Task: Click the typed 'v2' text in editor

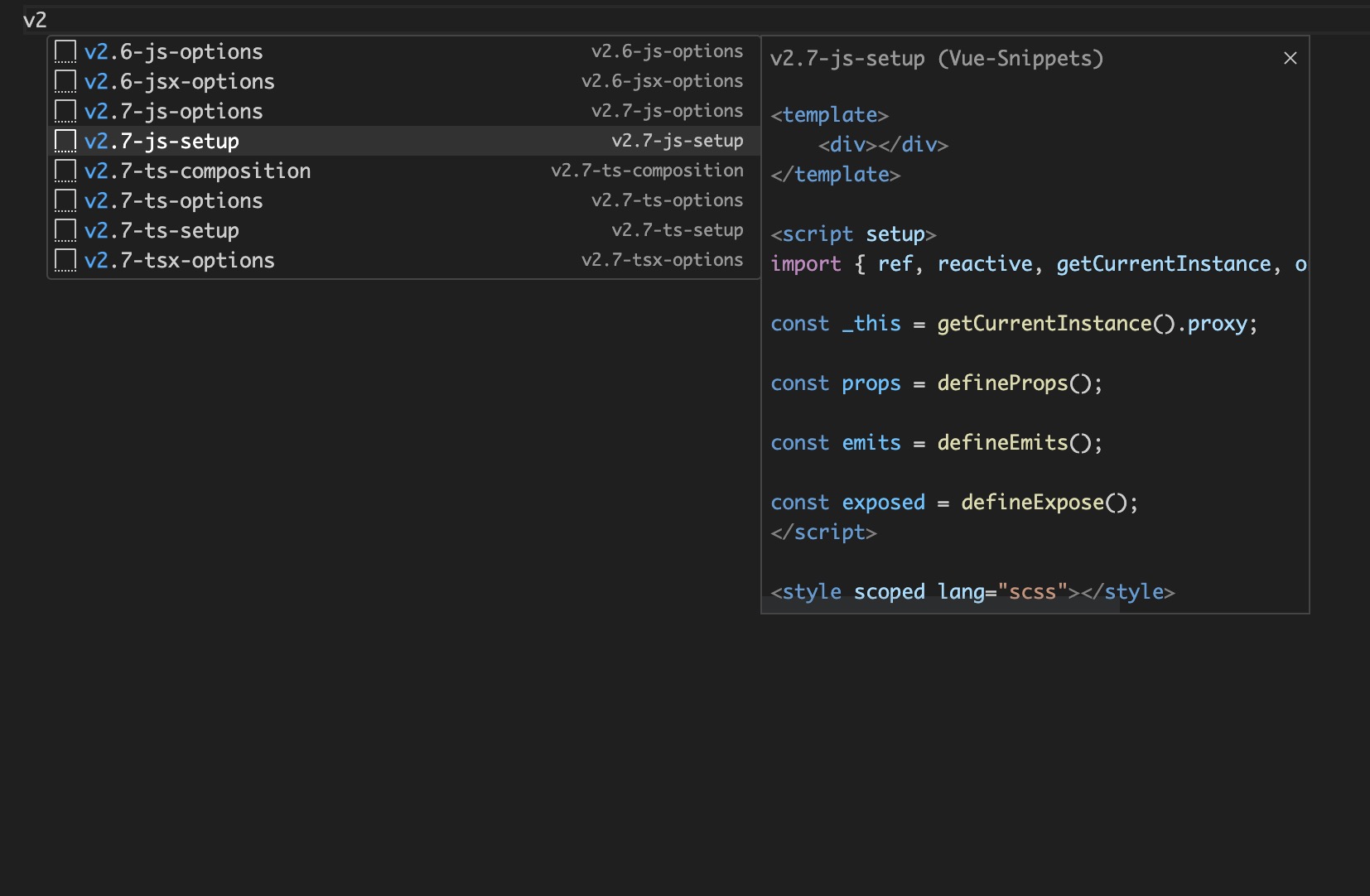Action: pos(35,20)
